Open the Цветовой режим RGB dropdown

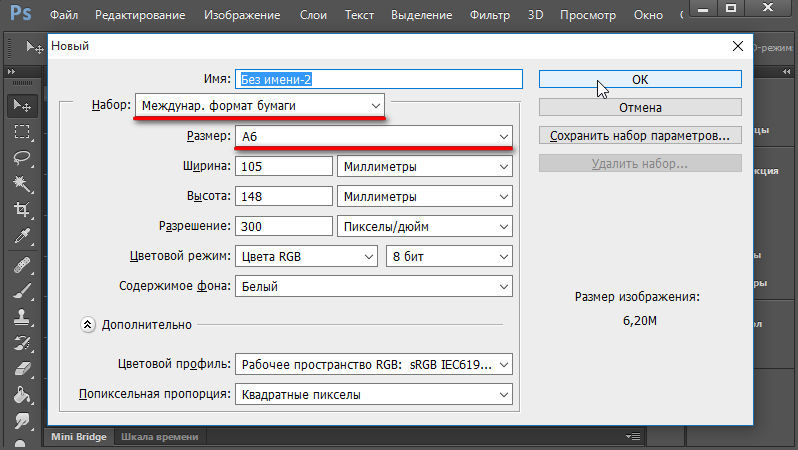tap(306, 257)
